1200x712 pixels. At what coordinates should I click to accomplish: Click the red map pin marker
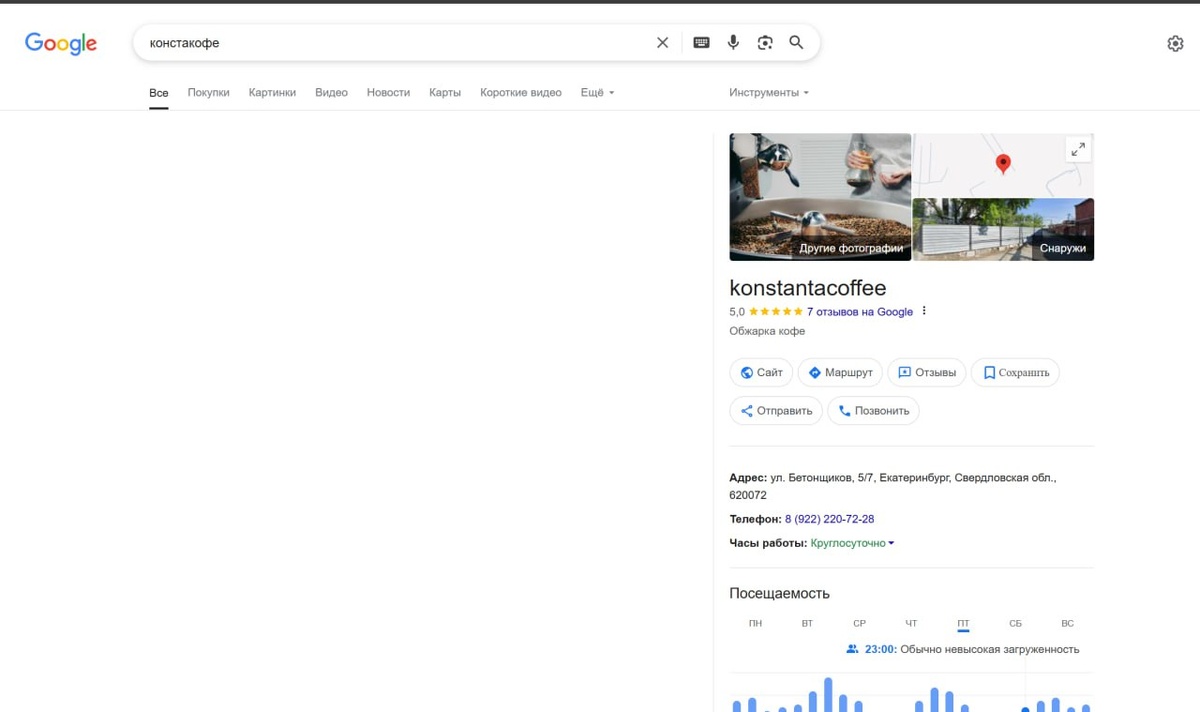coord(1003,164)
